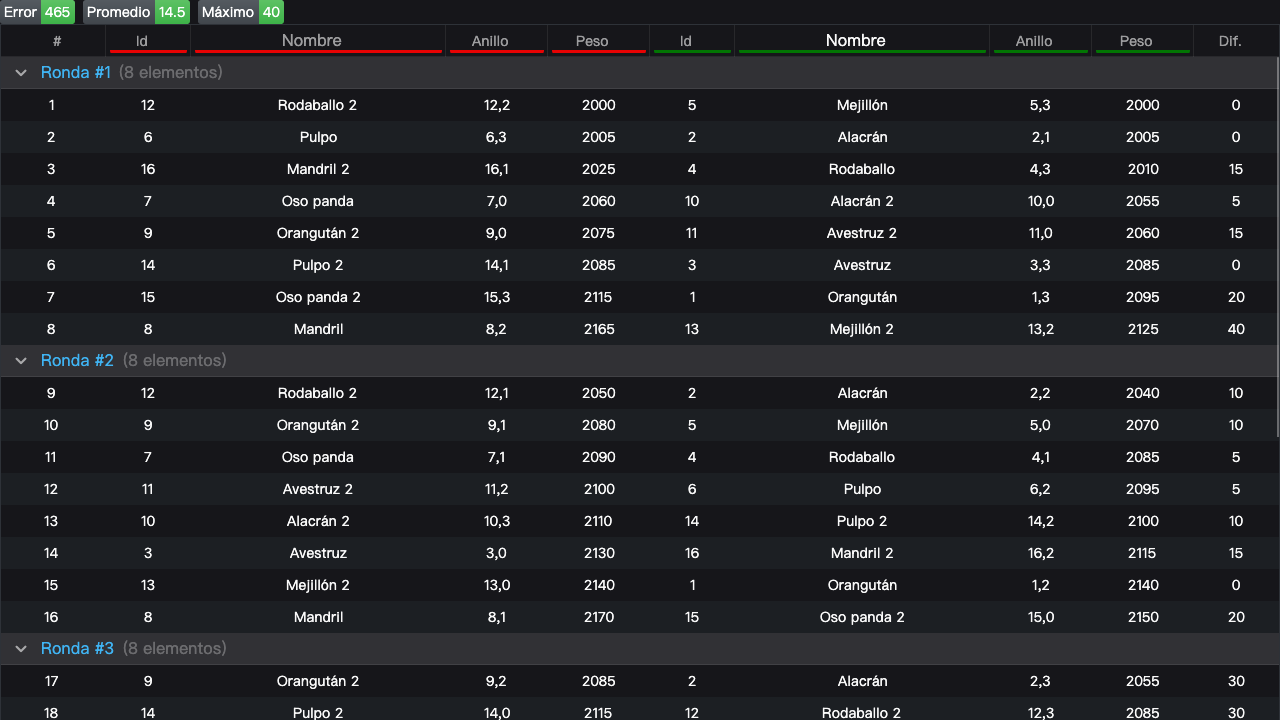Sort by the red-underlined Peso header
The height and width of the screenshot is (720, 1280).
(x=592, y=41)
